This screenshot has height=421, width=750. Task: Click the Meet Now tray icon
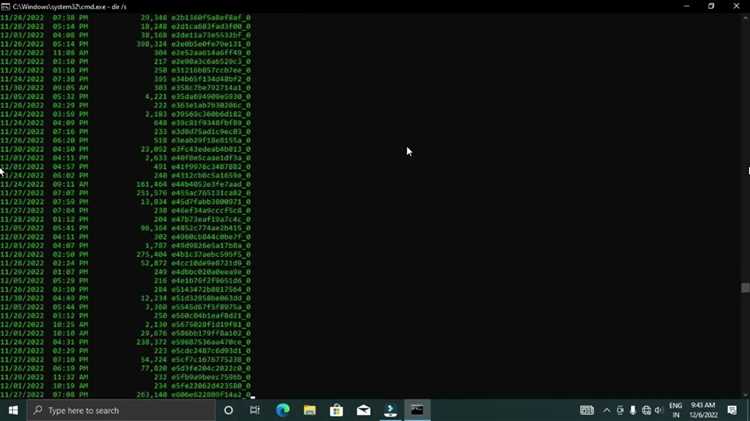click(x=620, y=410)
